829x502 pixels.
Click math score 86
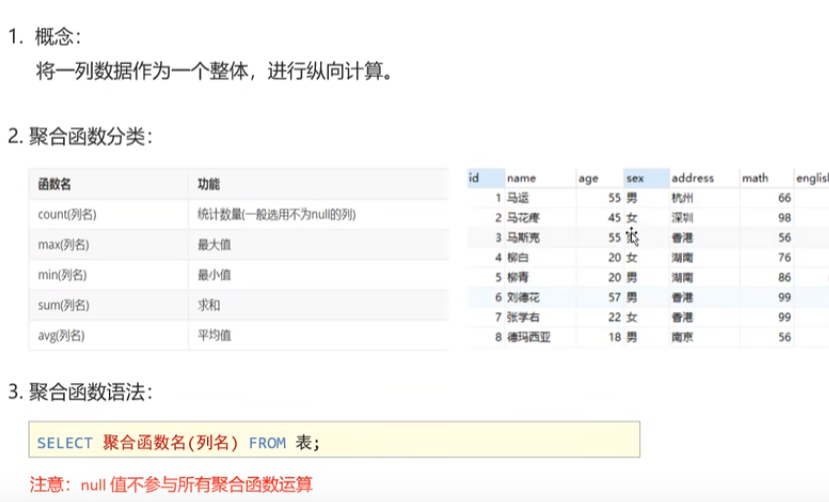click(784, 277)
